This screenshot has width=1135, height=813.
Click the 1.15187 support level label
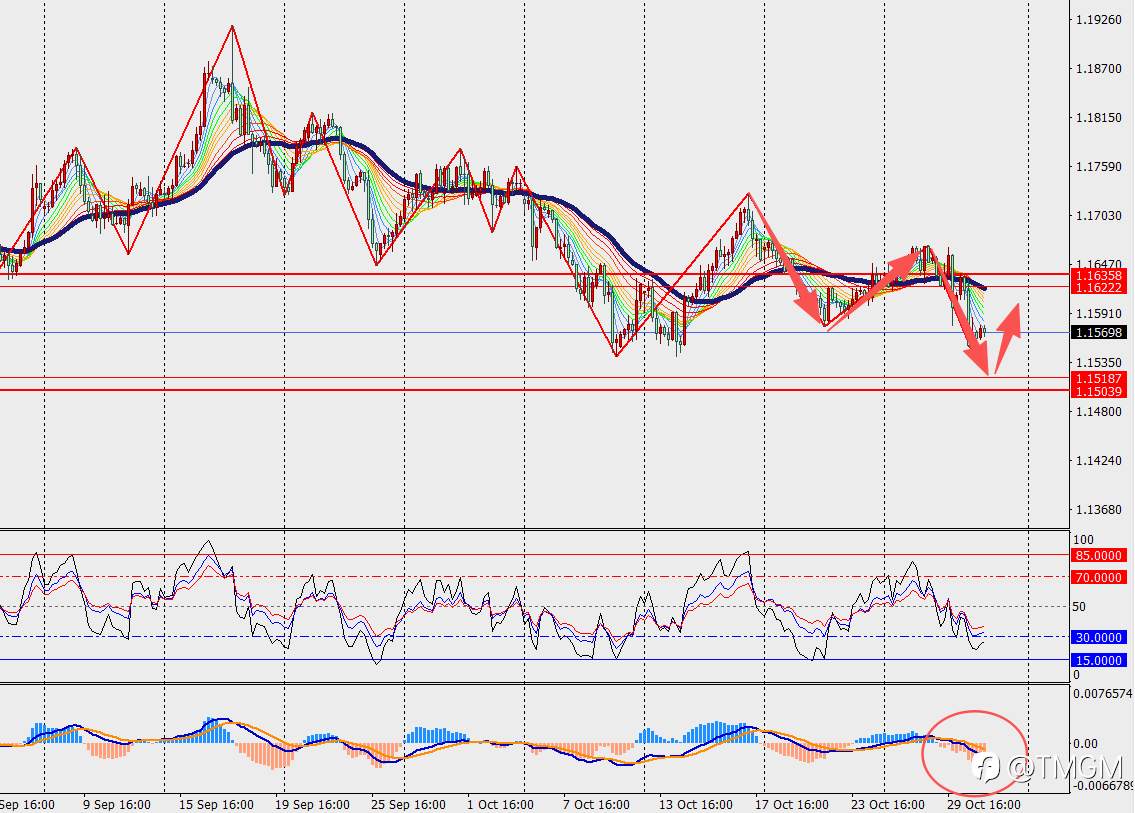pyautogui.click(x=1098, y=379)
